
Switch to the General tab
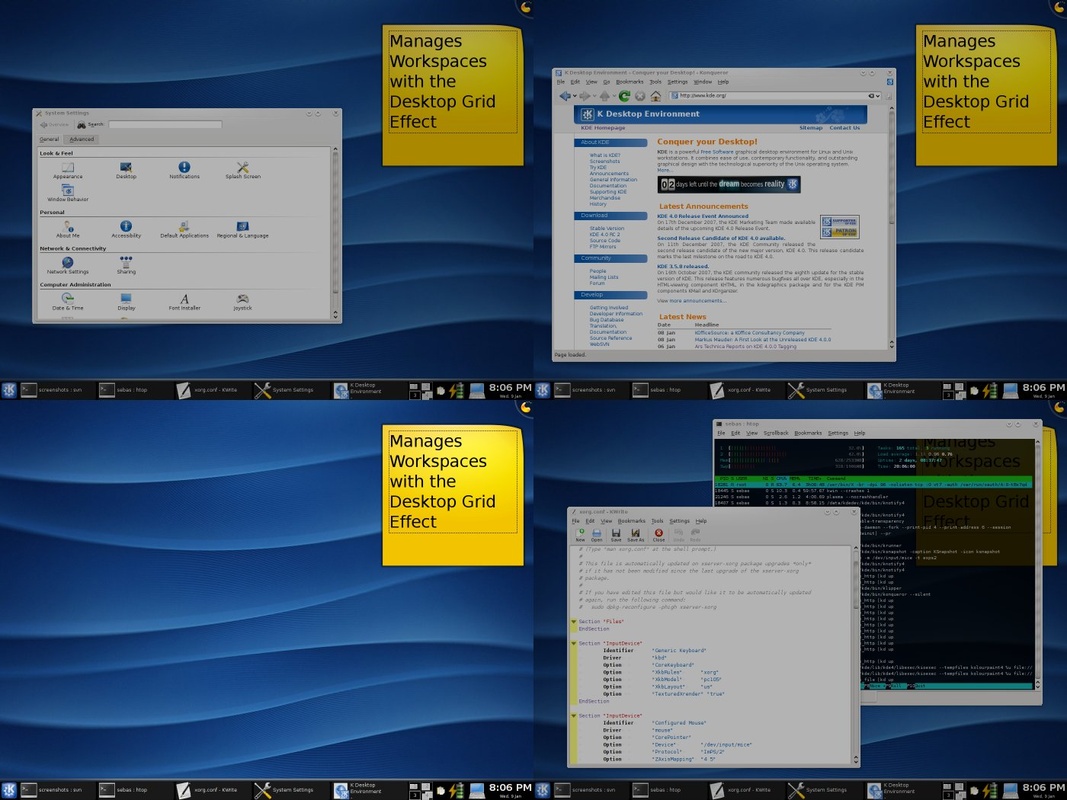pyautogui.click(x=49, y=139)
